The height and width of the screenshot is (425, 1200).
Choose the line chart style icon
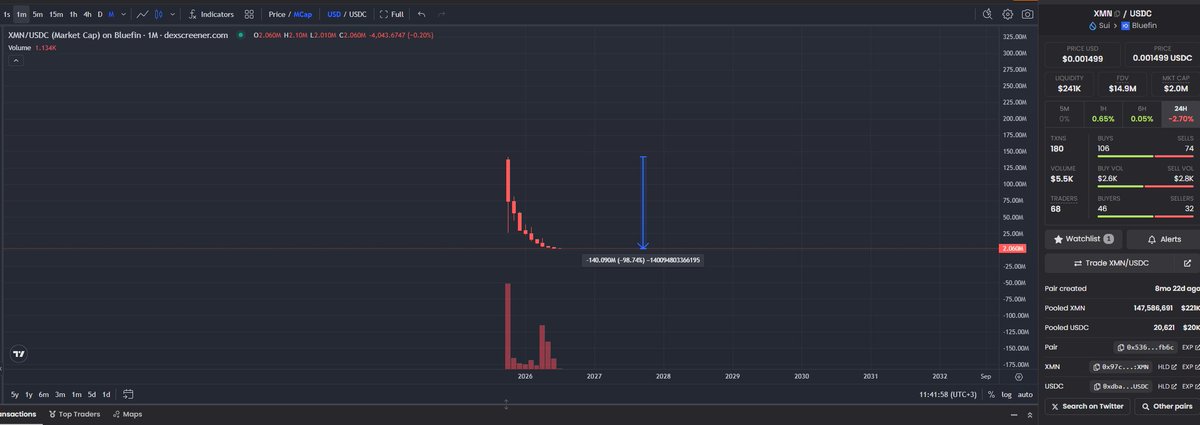[143, 15]
